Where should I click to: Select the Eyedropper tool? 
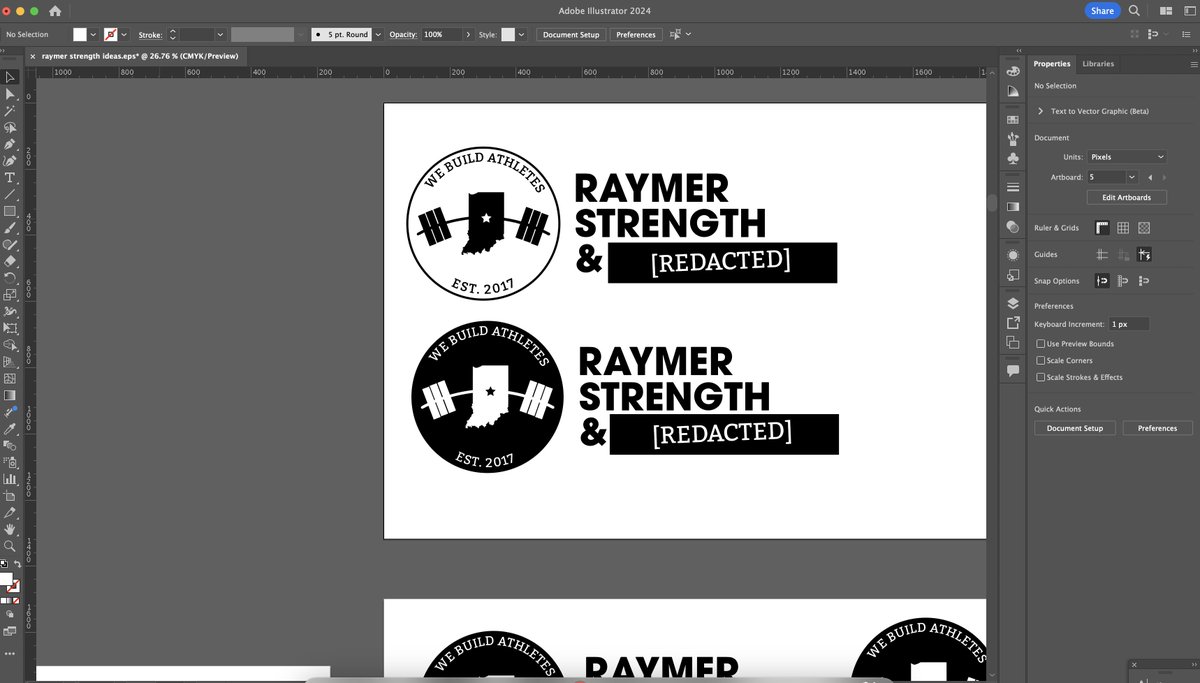[10, 428]
